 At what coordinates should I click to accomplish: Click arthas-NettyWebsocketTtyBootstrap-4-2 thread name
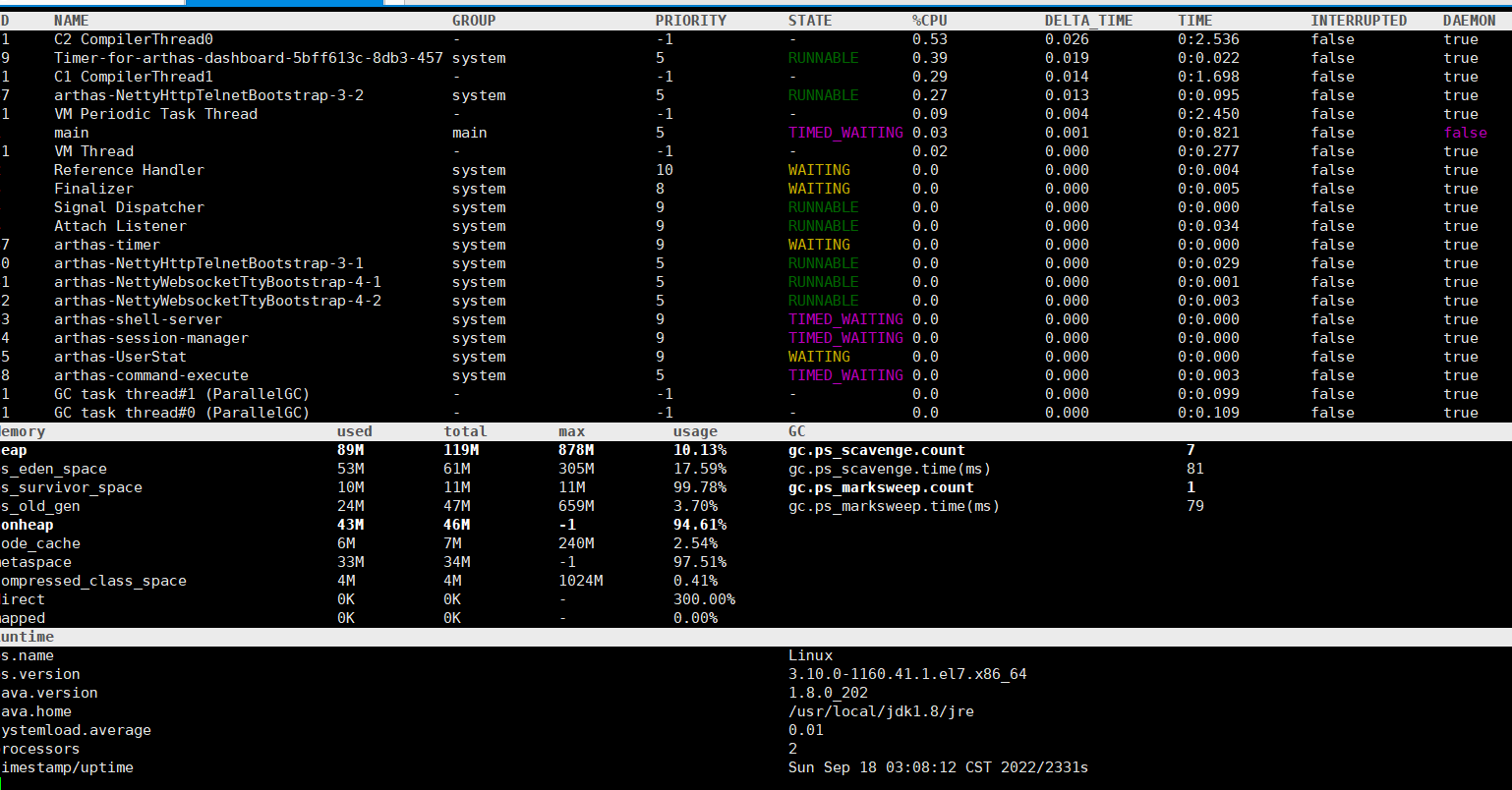[217, 301]
